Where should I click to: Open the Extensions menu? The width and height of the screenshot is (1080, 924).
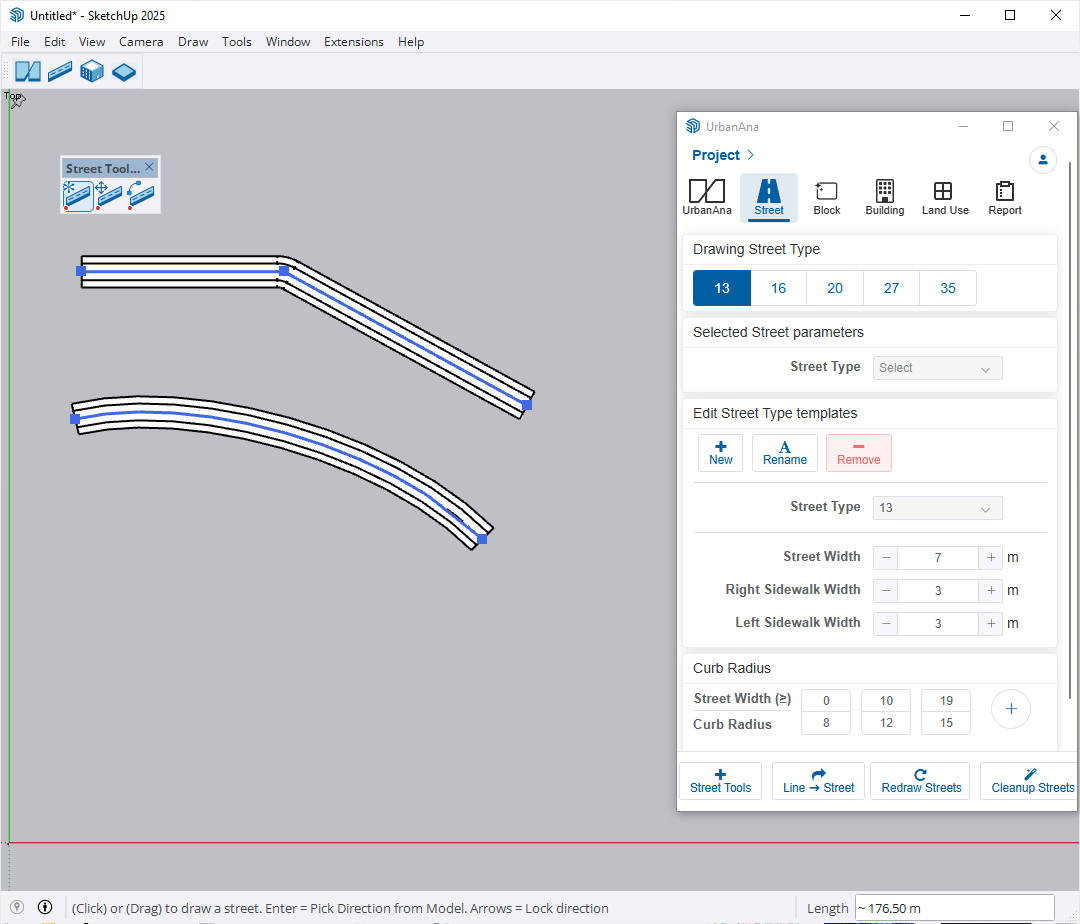click(x=353, y=42)
